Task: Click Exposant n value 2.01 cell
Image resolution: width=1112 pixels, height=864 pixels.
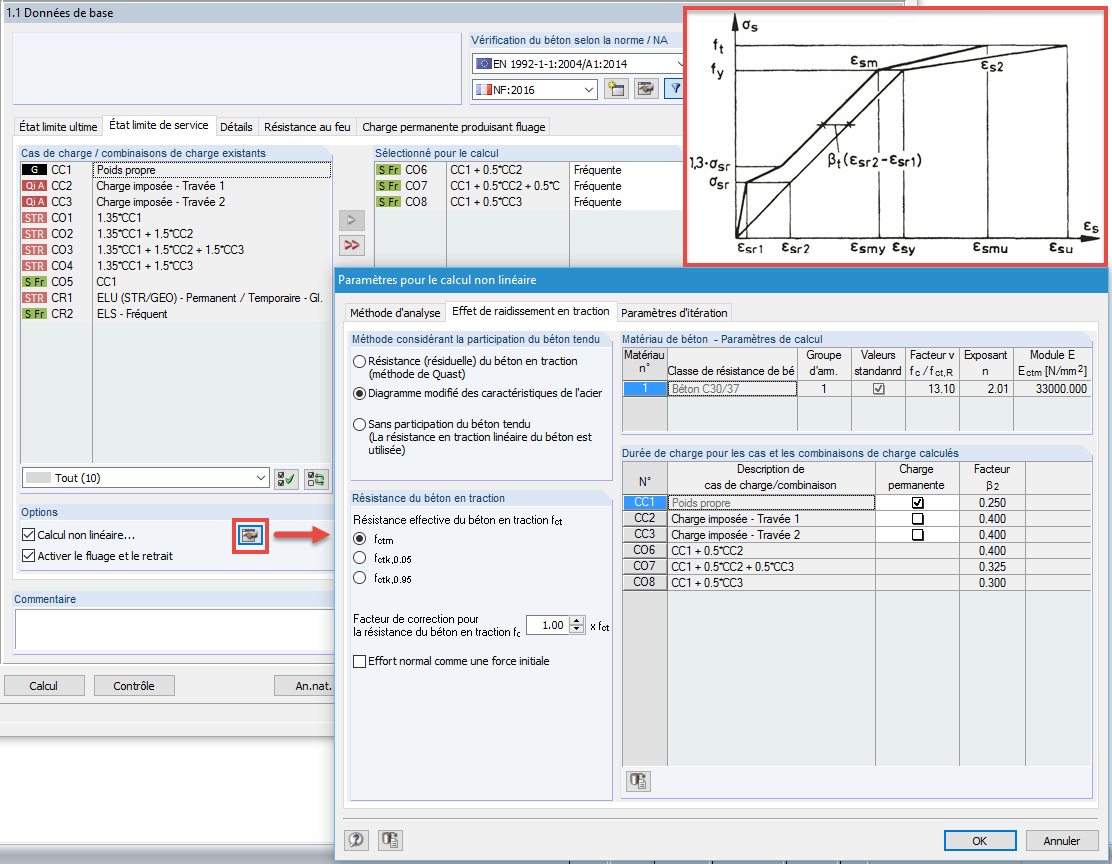Action: point(985,389)
